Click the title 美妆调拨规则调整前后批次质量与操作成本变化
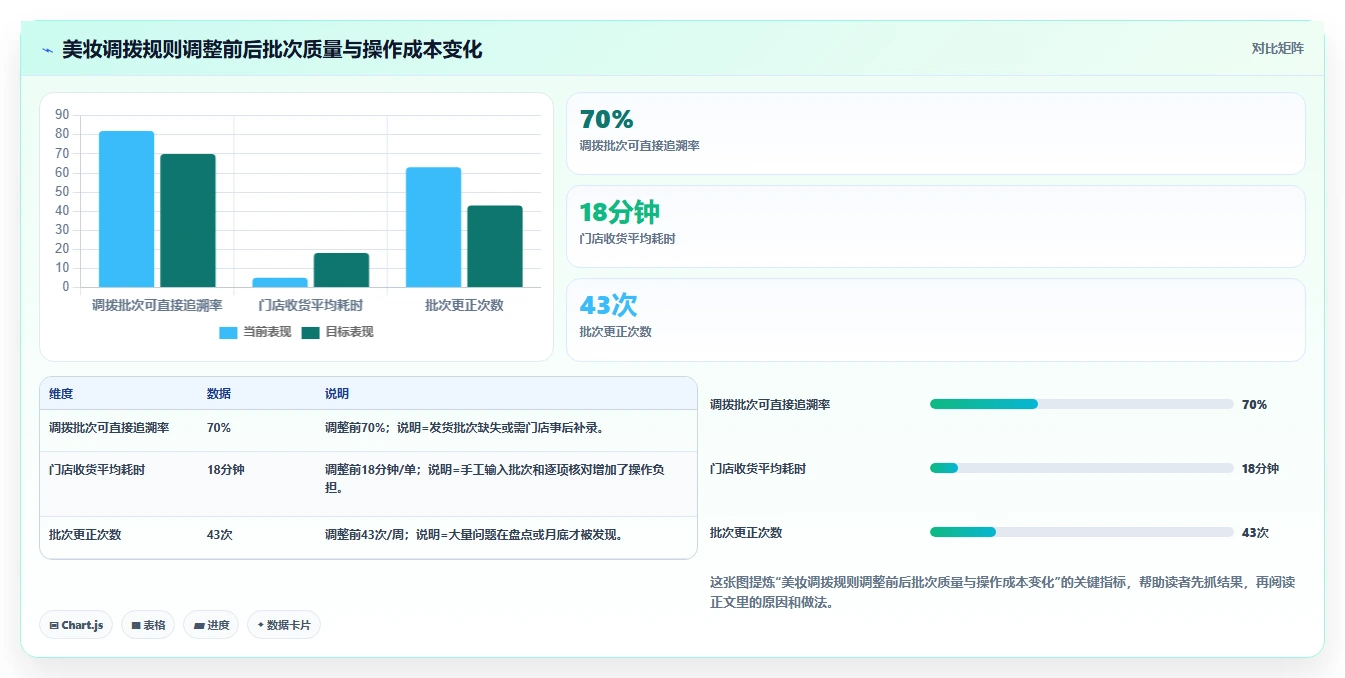This screenshot has height=678, width=1345. tap(272, 49)
